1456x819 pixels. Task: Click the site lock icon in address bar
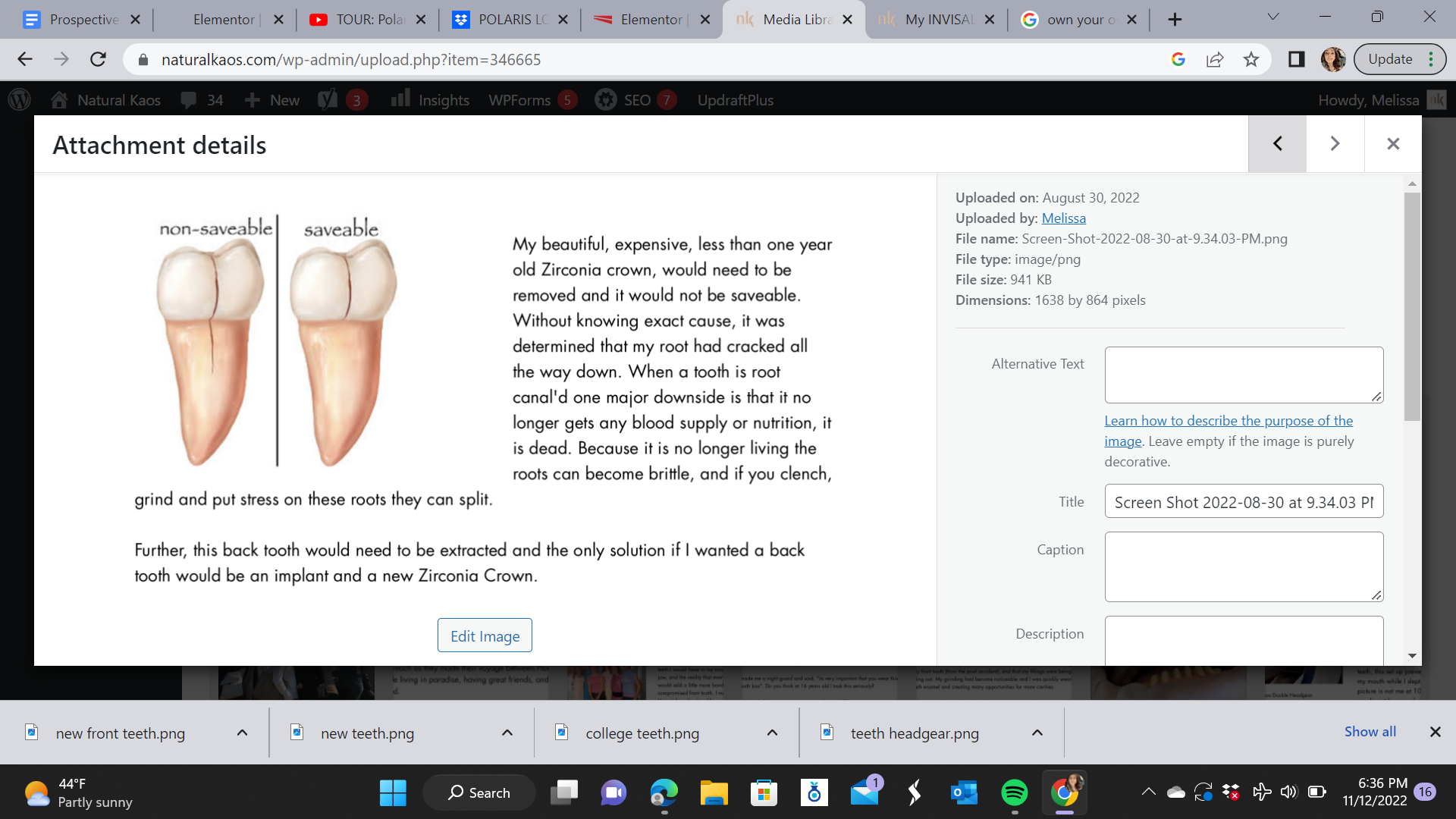click(x=143, y=59)
